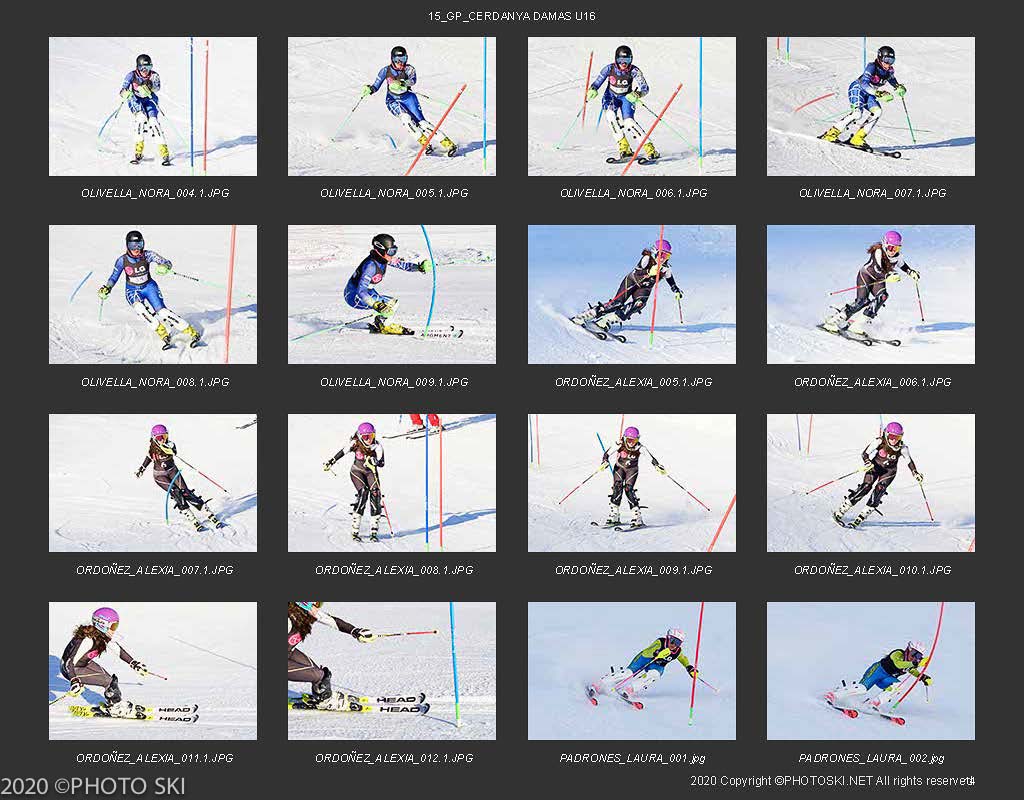Select photo OLIVELLA_NORA_008.1.JPG
The height and width of the screenshot is (800, 1024).
152,294
